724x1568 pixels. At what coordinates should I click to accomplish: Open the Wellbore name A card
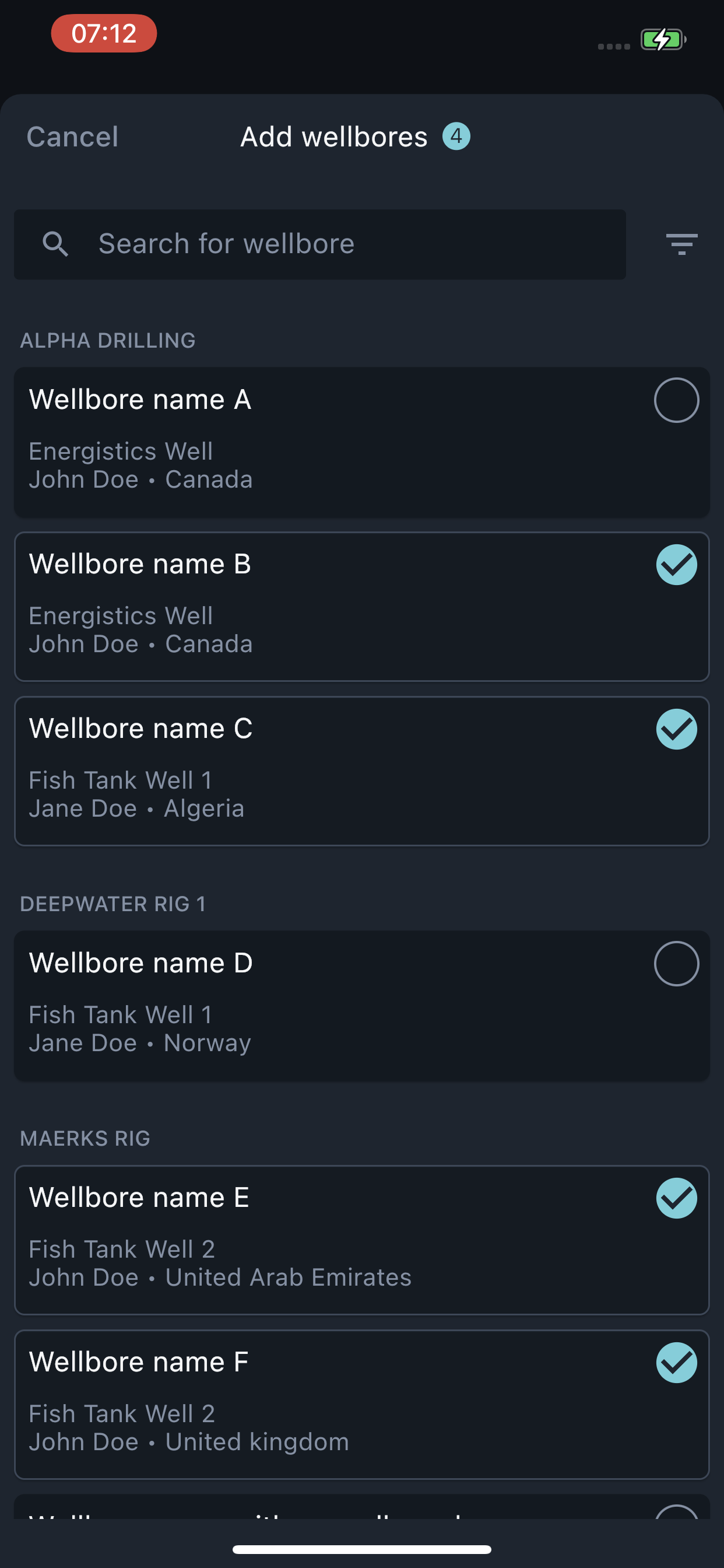pyautogui.click(x=362, y=443)
